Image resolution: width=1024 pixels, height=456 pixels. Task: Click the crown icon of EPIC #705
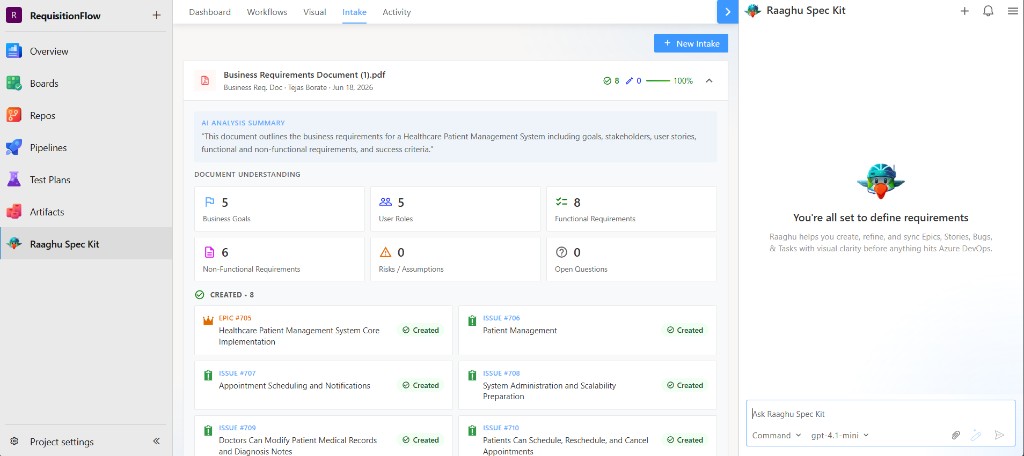pyautogui.click(x=208, y=320)
